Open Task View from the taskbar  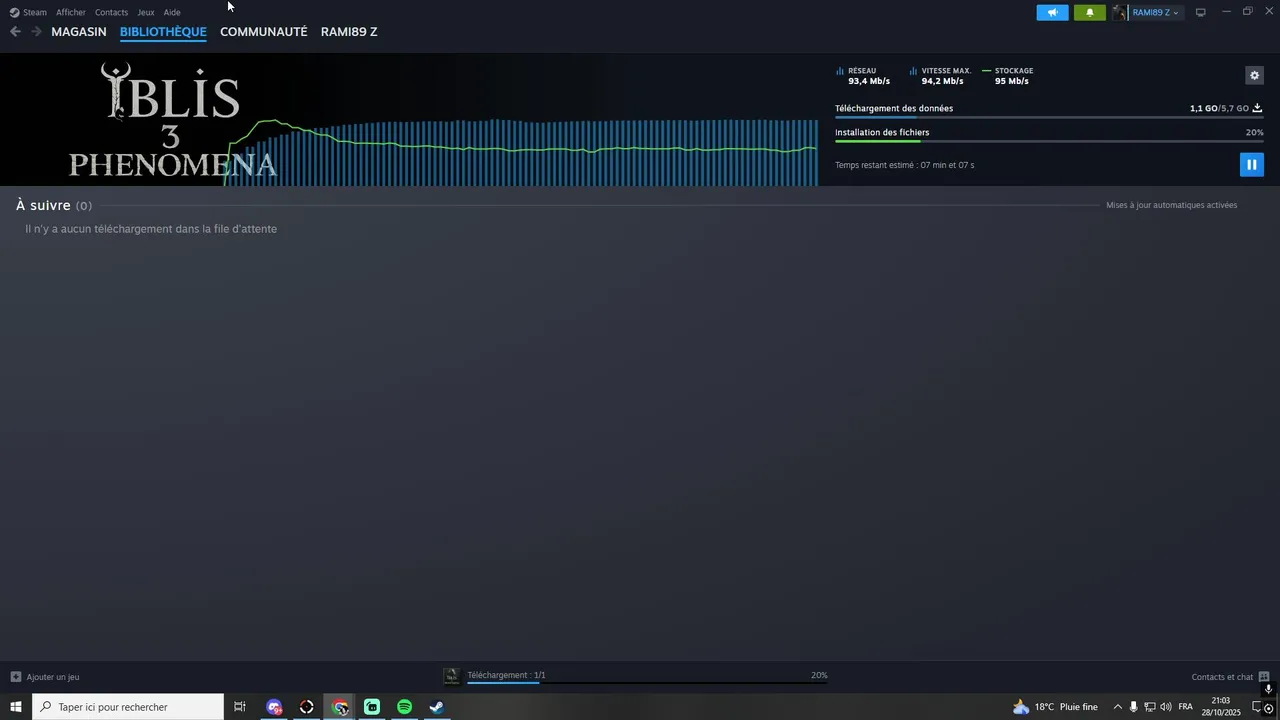pyautogui.click(x=240, y=707)
